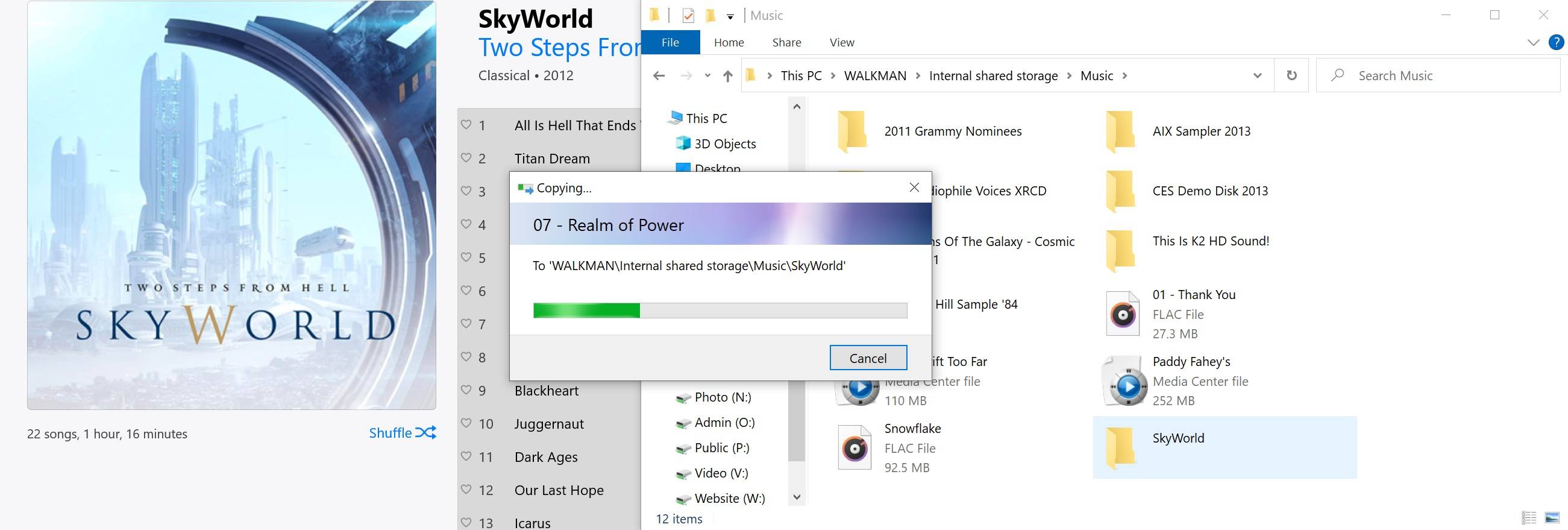Toggle heart icon on track 5
This screenshot has height=530, width=1568.
click(x=466, y=257)
